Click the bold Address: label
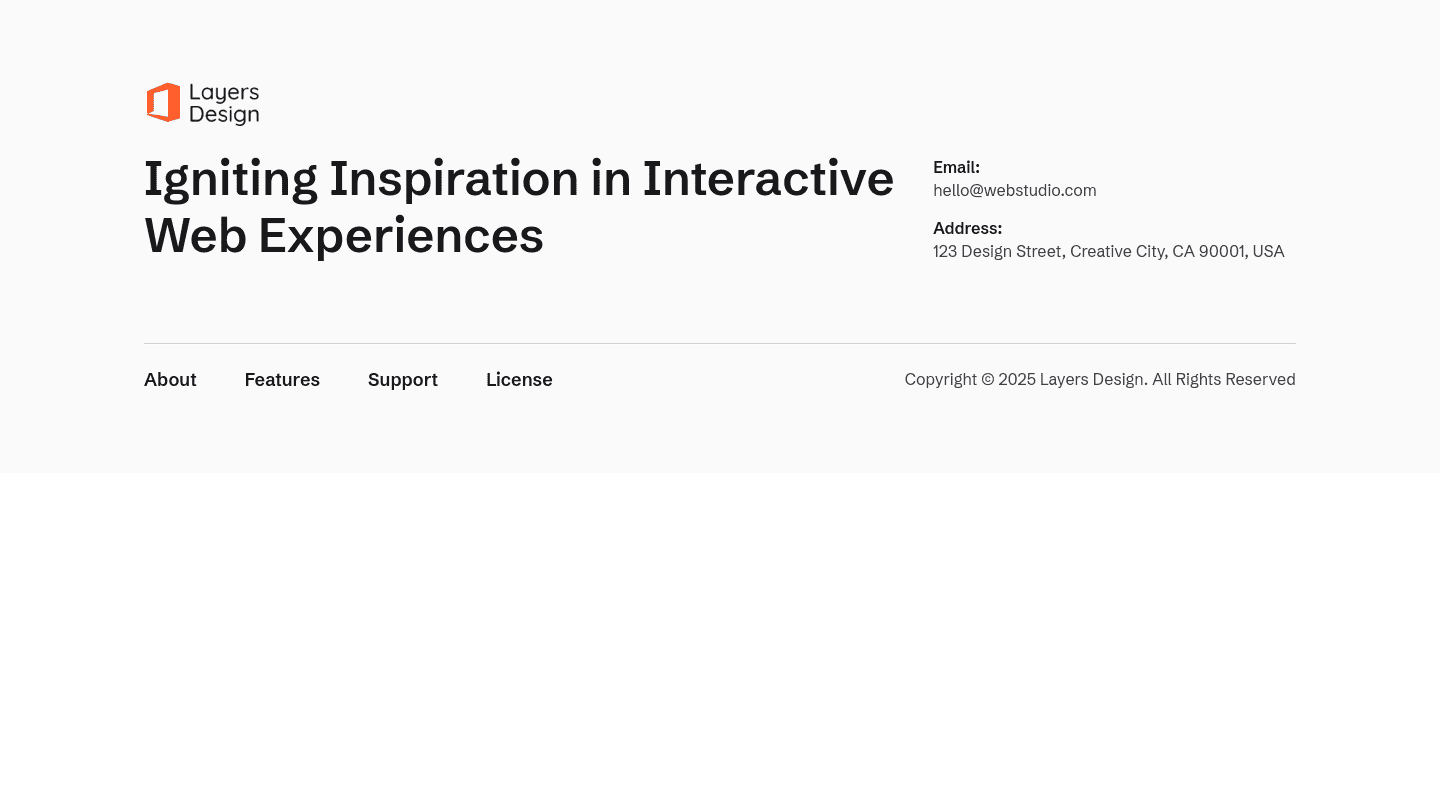This screenshot has height=810, width=1440. click(x=967, y=229)
